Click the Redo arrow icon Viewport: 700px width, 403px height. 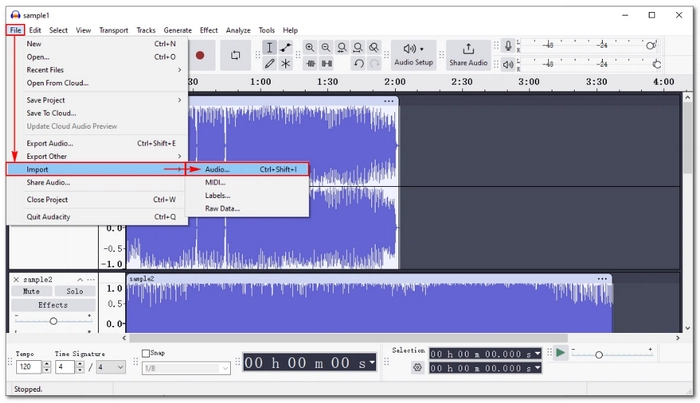[x=375, y=64]
